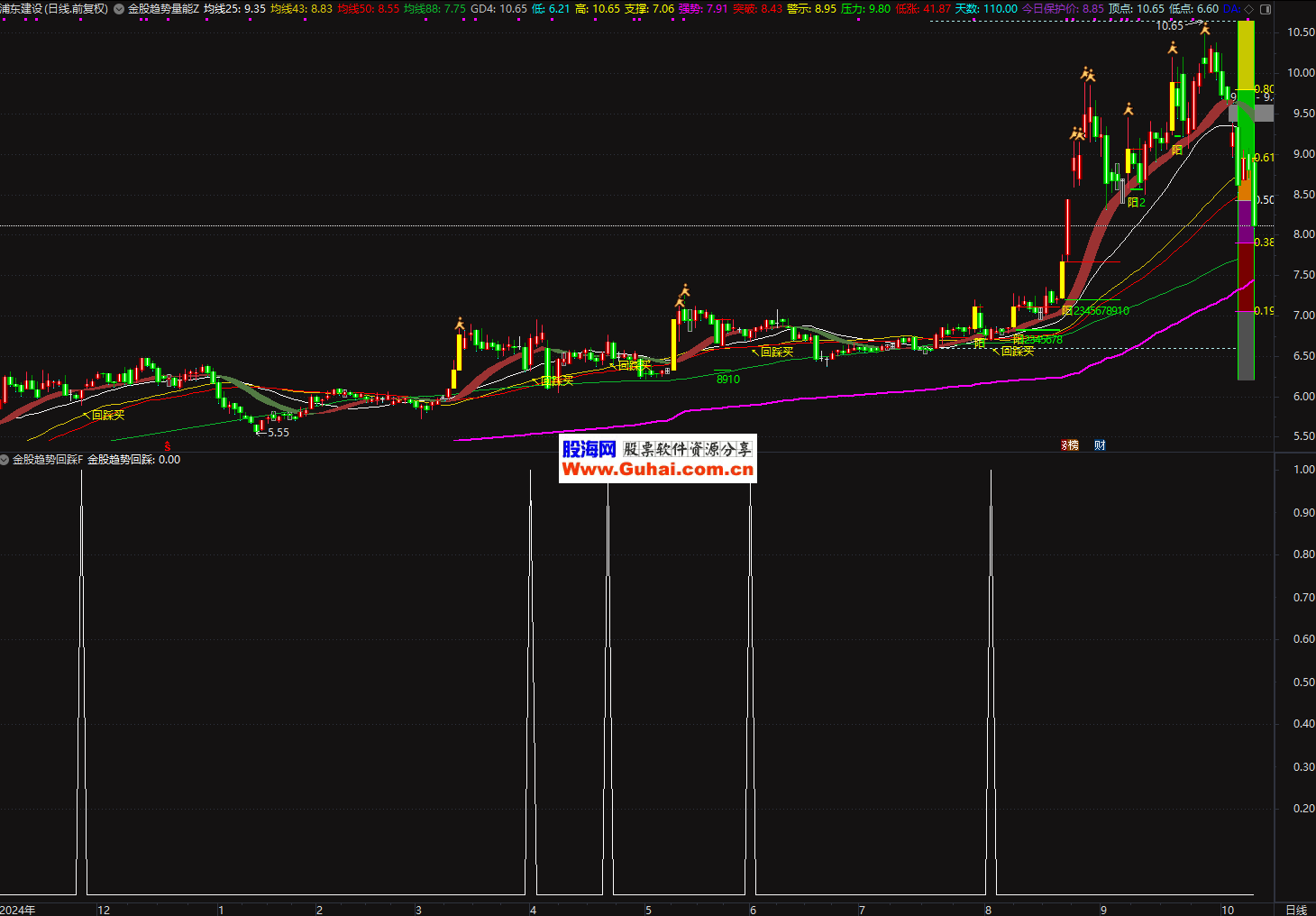Click the running man signal icon near March
This screenshot has width=1316, height=916.
pyautogui.click(x=460, y=323)
